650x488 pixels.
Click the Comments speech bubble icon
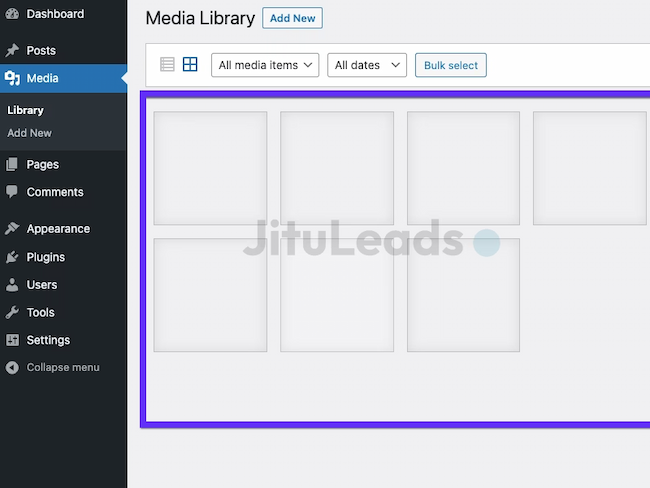tap(12, 192)
